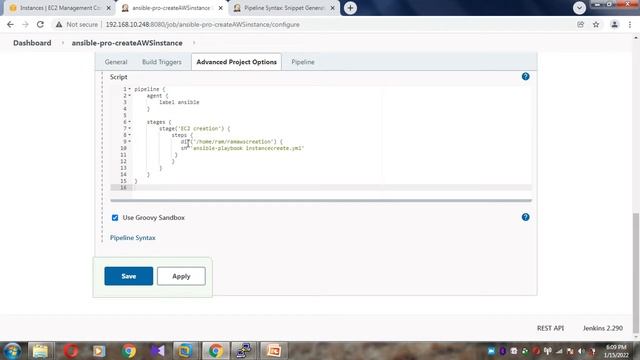Open help icon for Use Groovy Sandbox
This screenshot has width=640, height=360.
coord(525,217)
